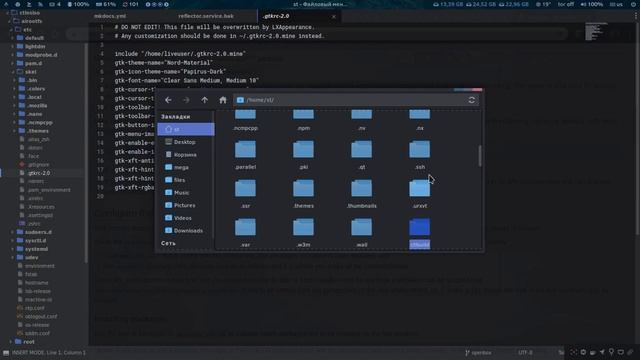Screen dimensions: 640x360
Task: Expand the sudoers.d folder in sidebar
Action: (13, 232)
